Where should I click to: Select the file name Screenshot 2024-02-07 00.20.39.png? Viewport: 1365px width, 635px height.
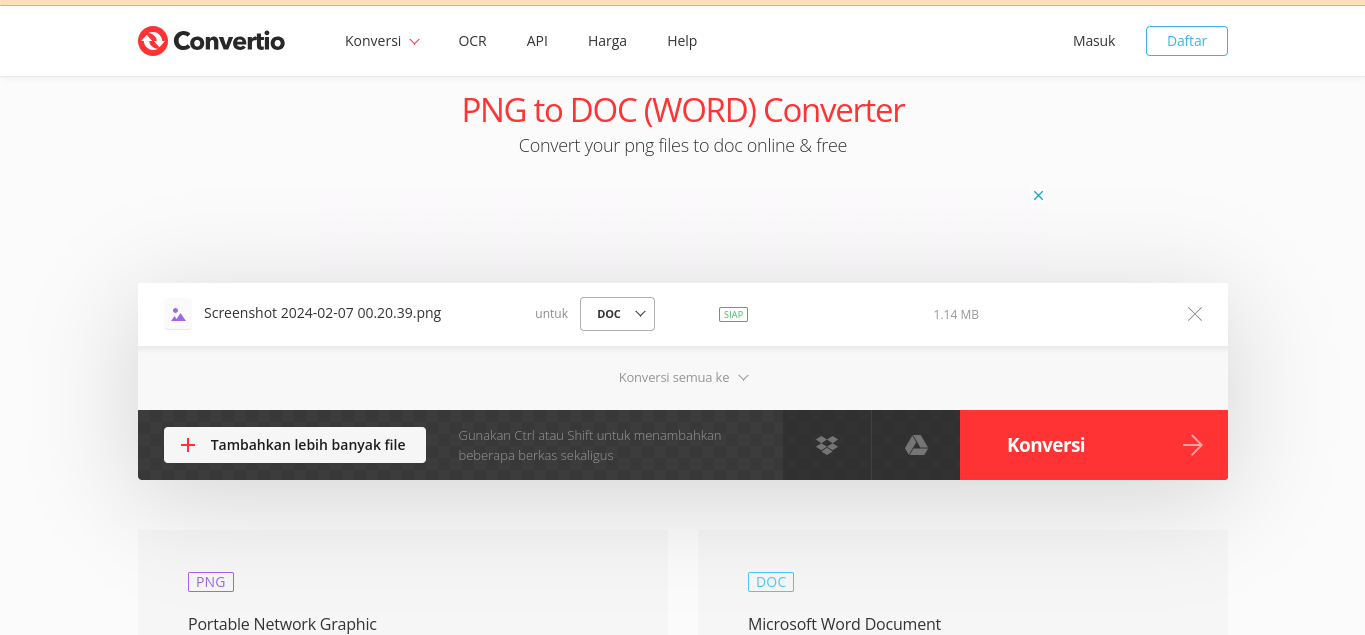(x=322, y=313)
